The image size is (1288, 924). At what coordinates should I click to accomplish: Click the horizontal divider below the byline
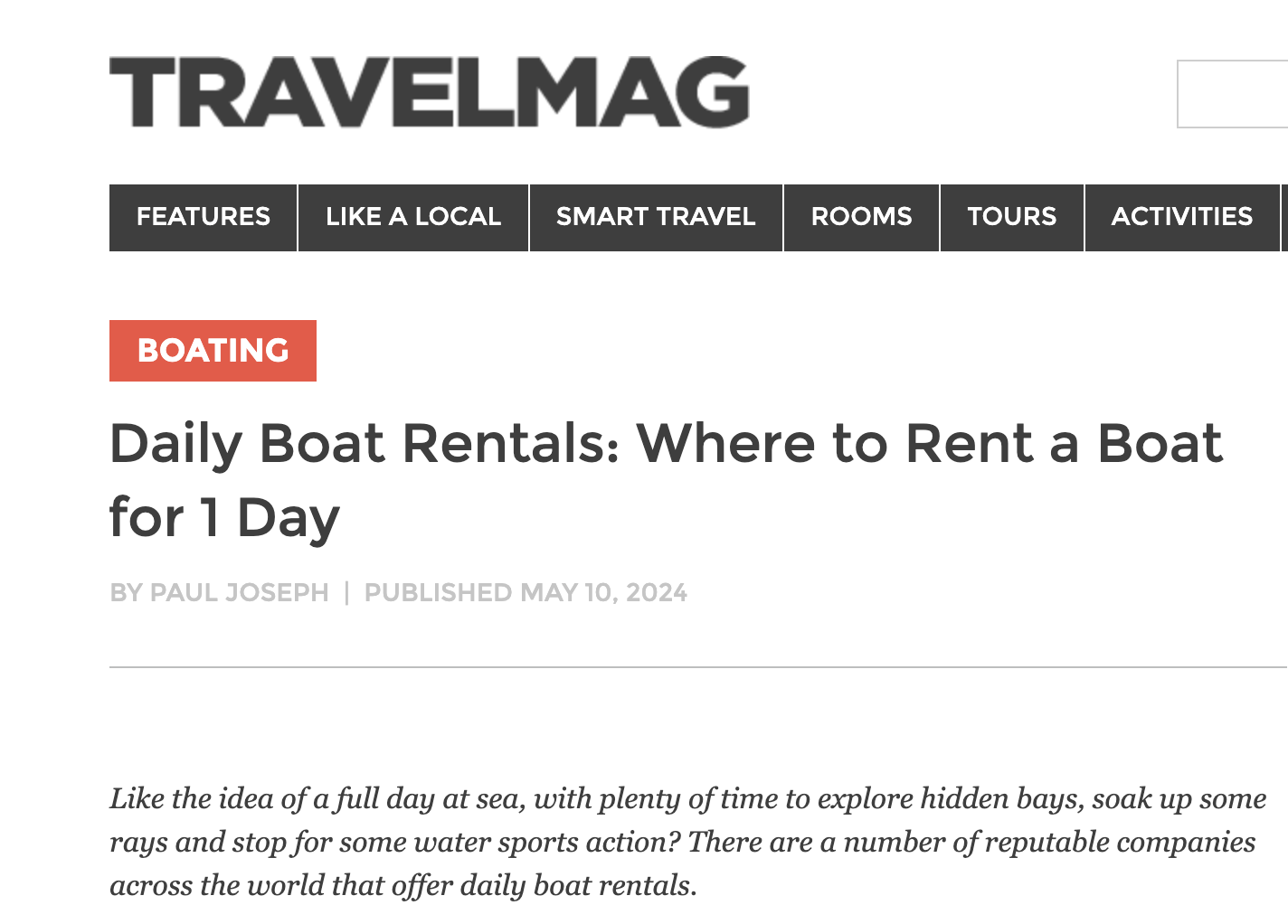(x=696, y=667)
